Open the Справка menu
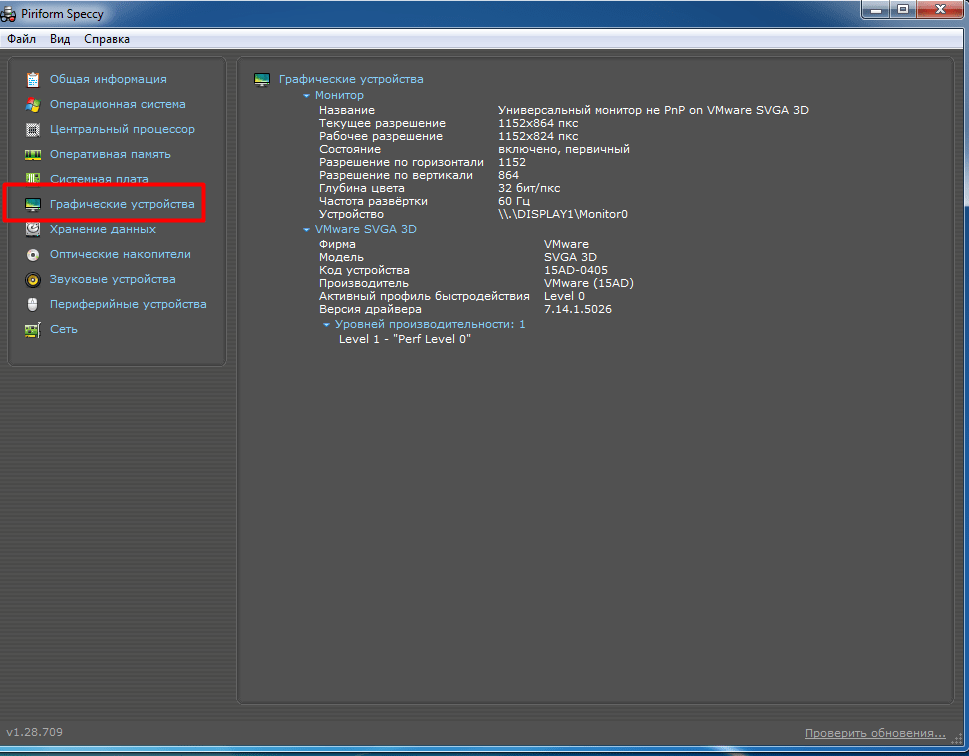 [107, 39]
